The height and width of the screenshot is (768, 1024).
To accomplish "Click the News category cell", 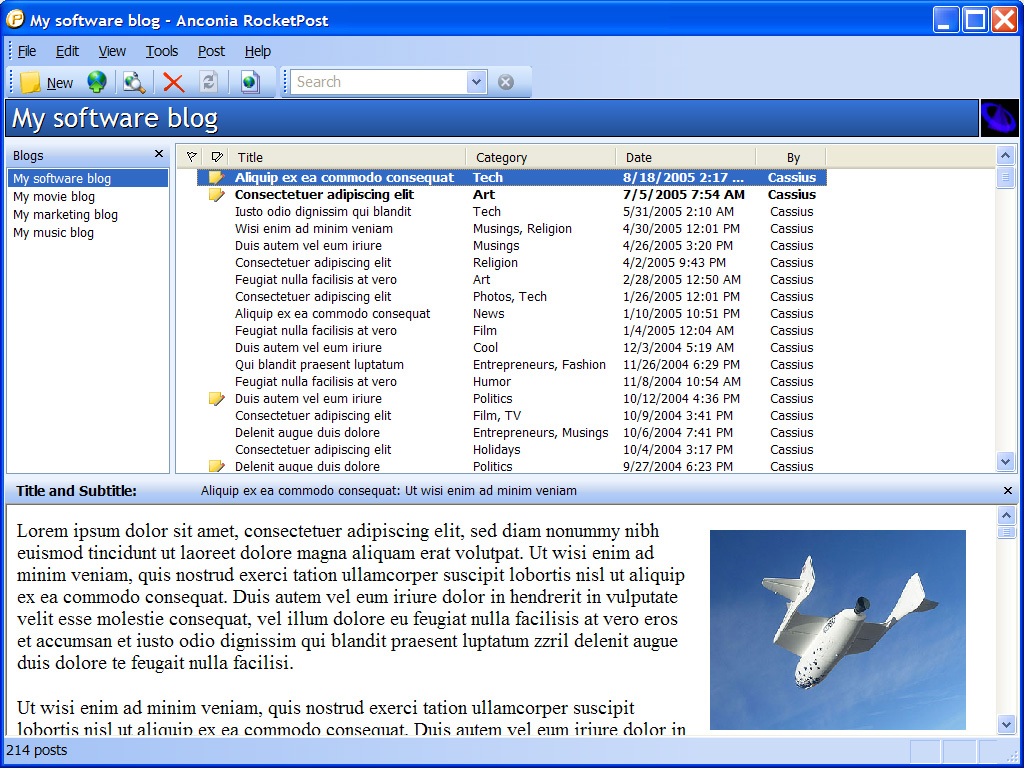I will click(488, 313).
